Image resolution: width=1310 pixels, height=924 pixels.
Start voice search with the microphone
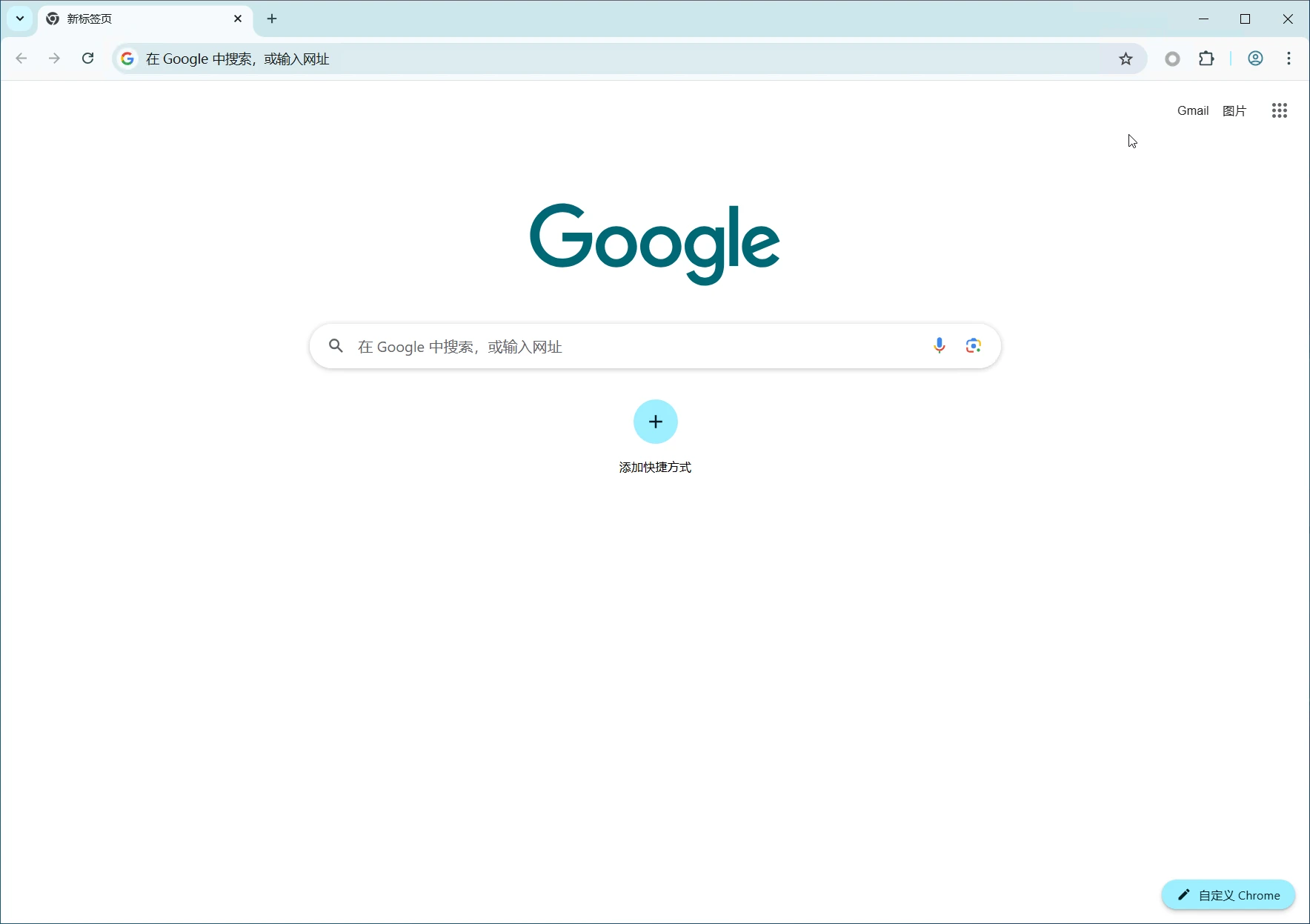pos(940,346)
